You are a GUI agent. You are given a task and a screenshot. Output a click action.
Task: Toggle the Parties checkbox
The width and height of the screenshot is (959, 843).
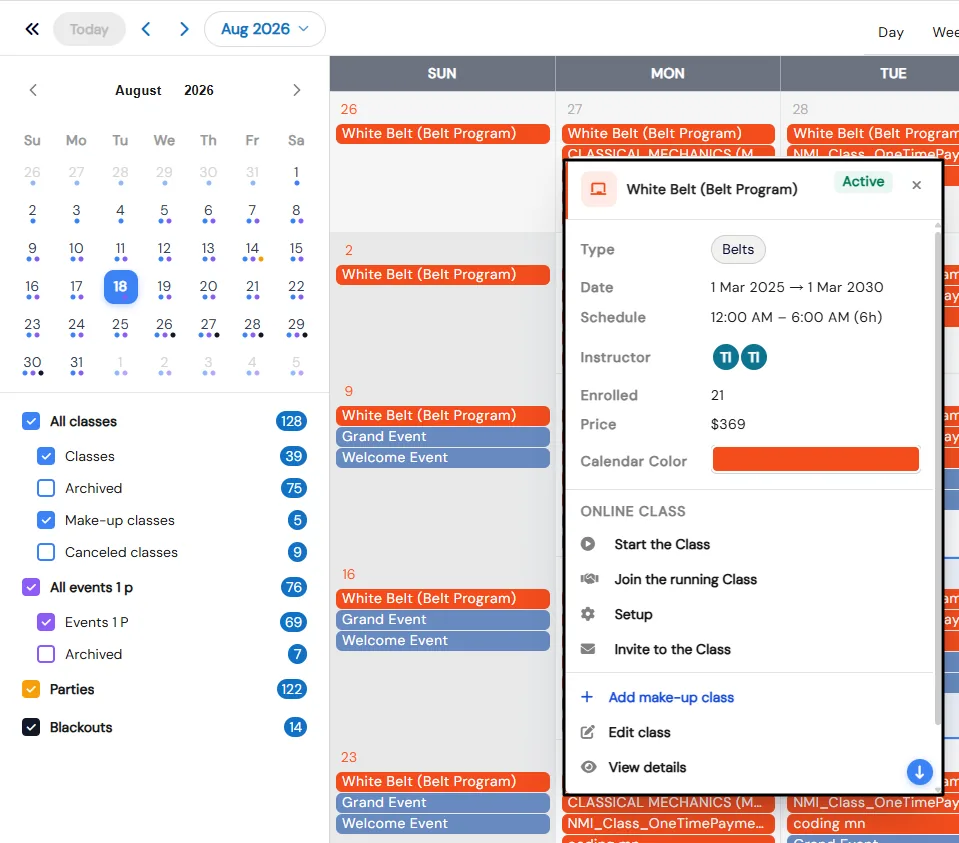coord(31,689)
